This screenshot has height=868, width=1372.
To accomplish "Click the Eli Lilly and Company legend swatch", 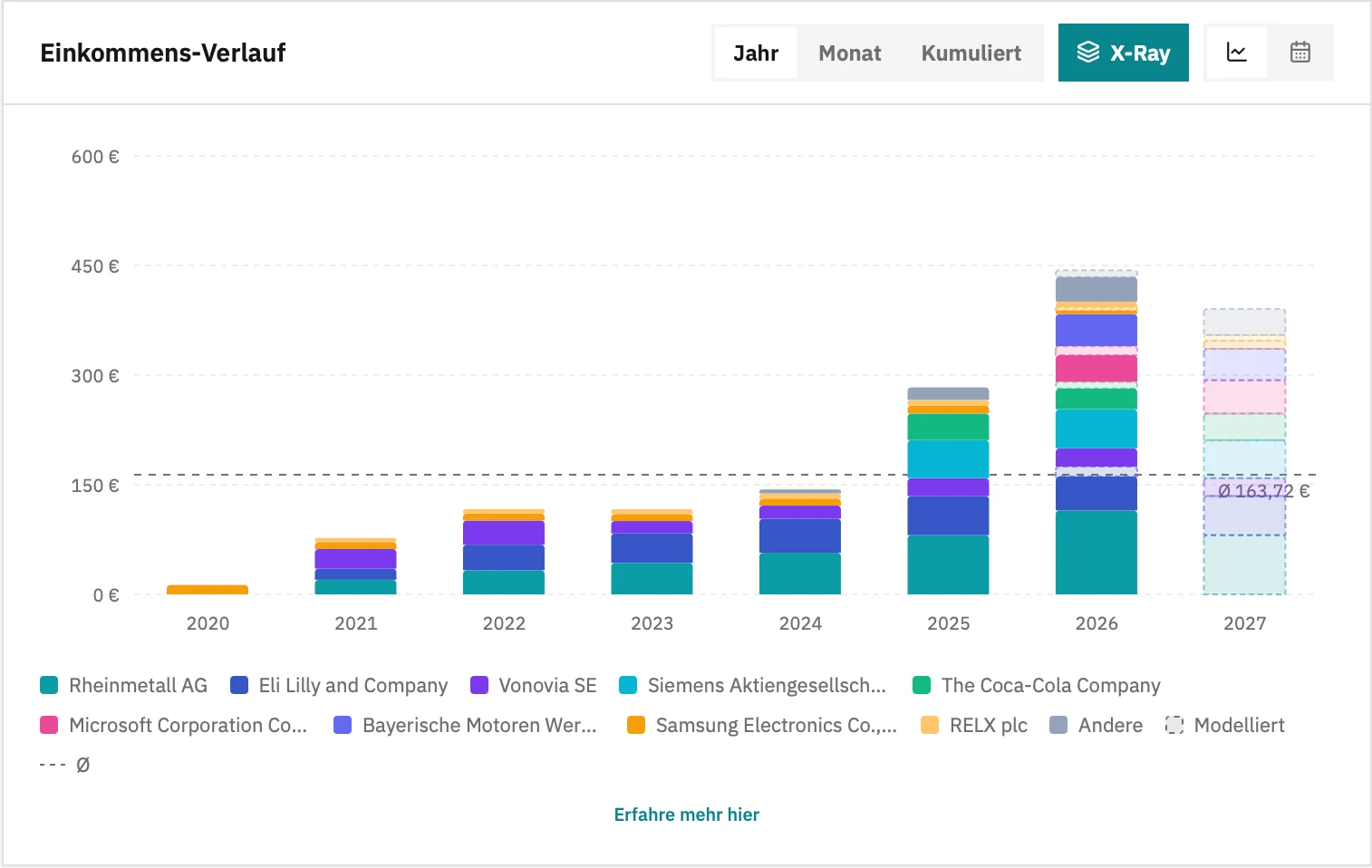I will click(x=239, y=685).
